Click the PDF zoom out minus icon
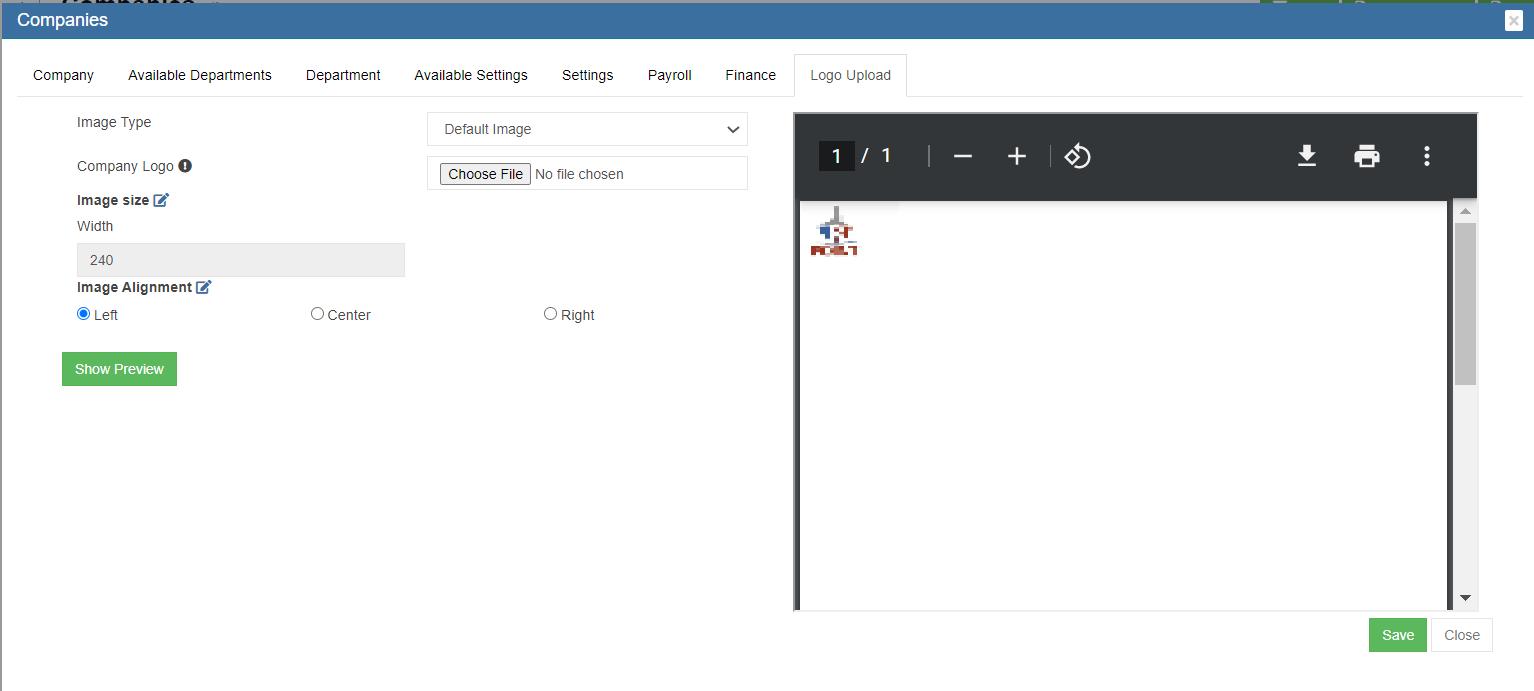1534x691 pixels. pyautogui.click(x=962, y=156)
